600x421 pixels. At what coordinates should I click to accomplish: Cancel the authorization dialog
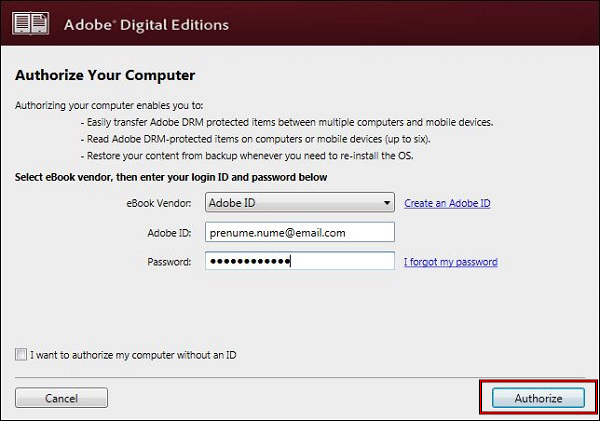point(61,398)
